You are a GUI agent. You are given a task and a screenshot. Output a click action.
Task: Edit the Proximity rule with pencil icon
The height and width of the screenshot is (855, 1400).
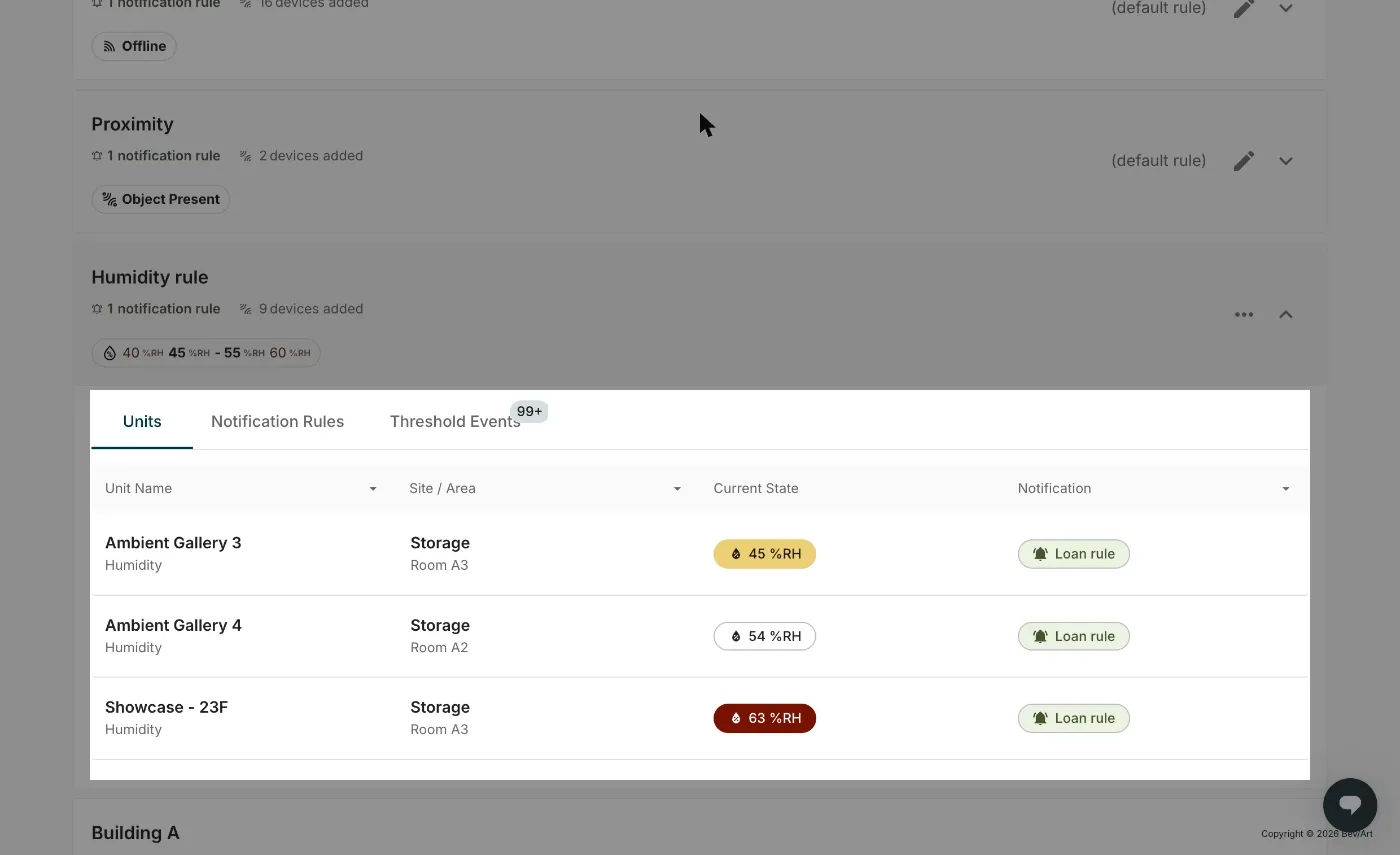click(1244, 161)
